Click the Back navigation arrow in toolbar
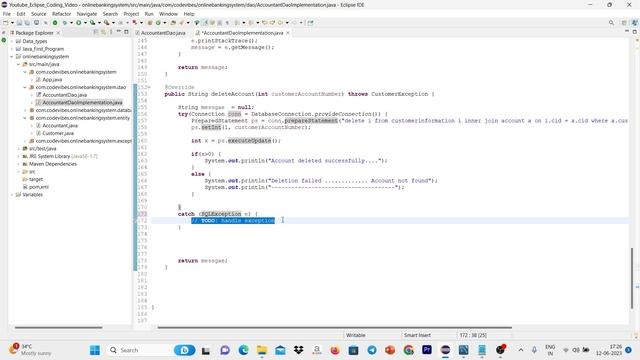640x360 pixels. [280, 23]
